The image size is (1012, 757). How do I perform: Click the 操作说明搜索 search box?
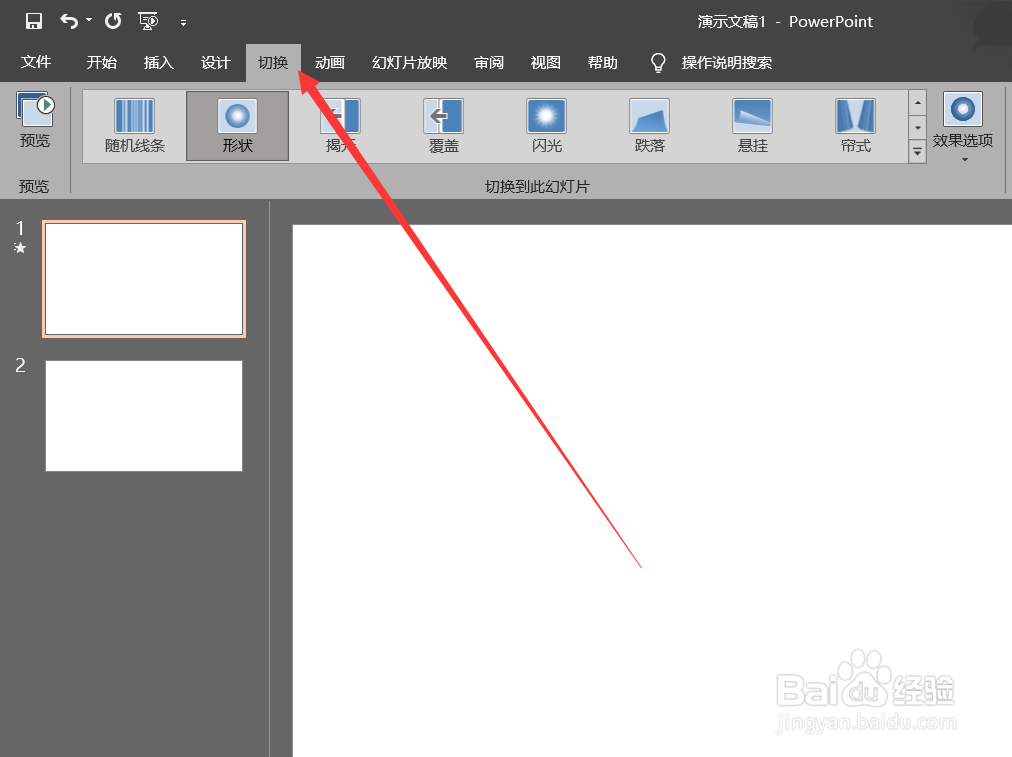tap(727, 63)
